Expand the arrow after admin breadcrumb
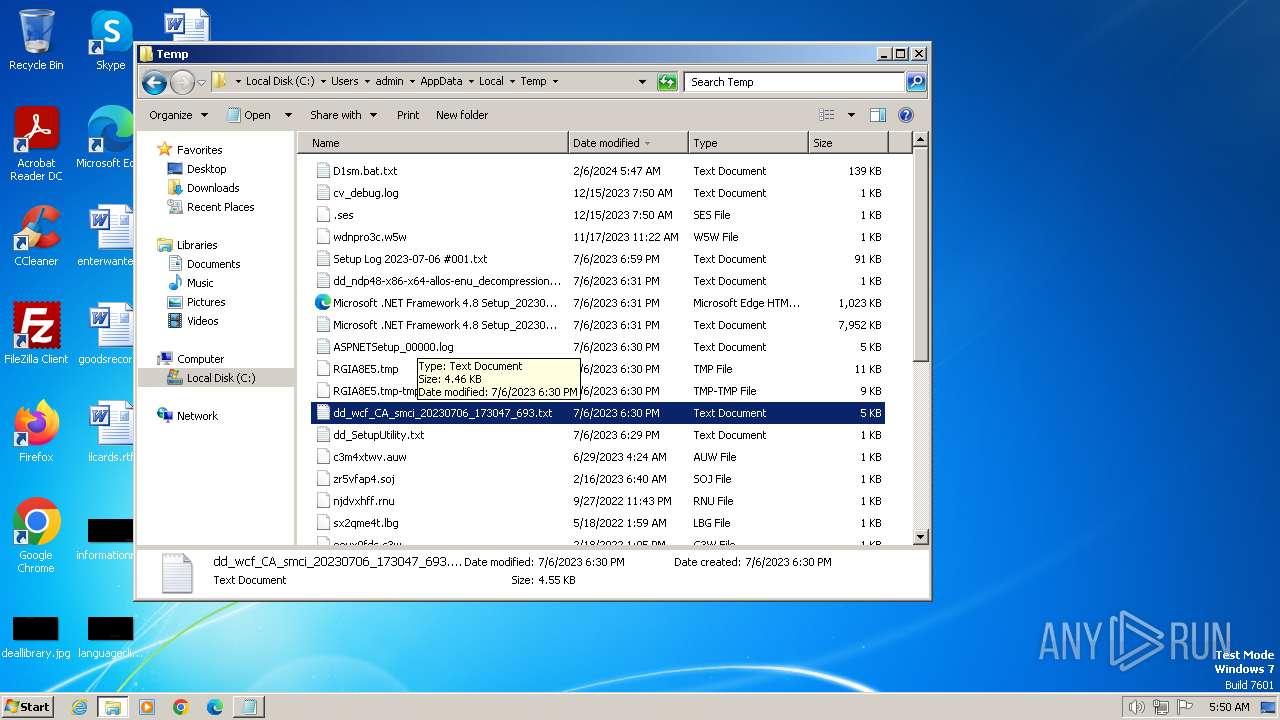The width and height of the screenshot is (1280, 720). (411, 82)
